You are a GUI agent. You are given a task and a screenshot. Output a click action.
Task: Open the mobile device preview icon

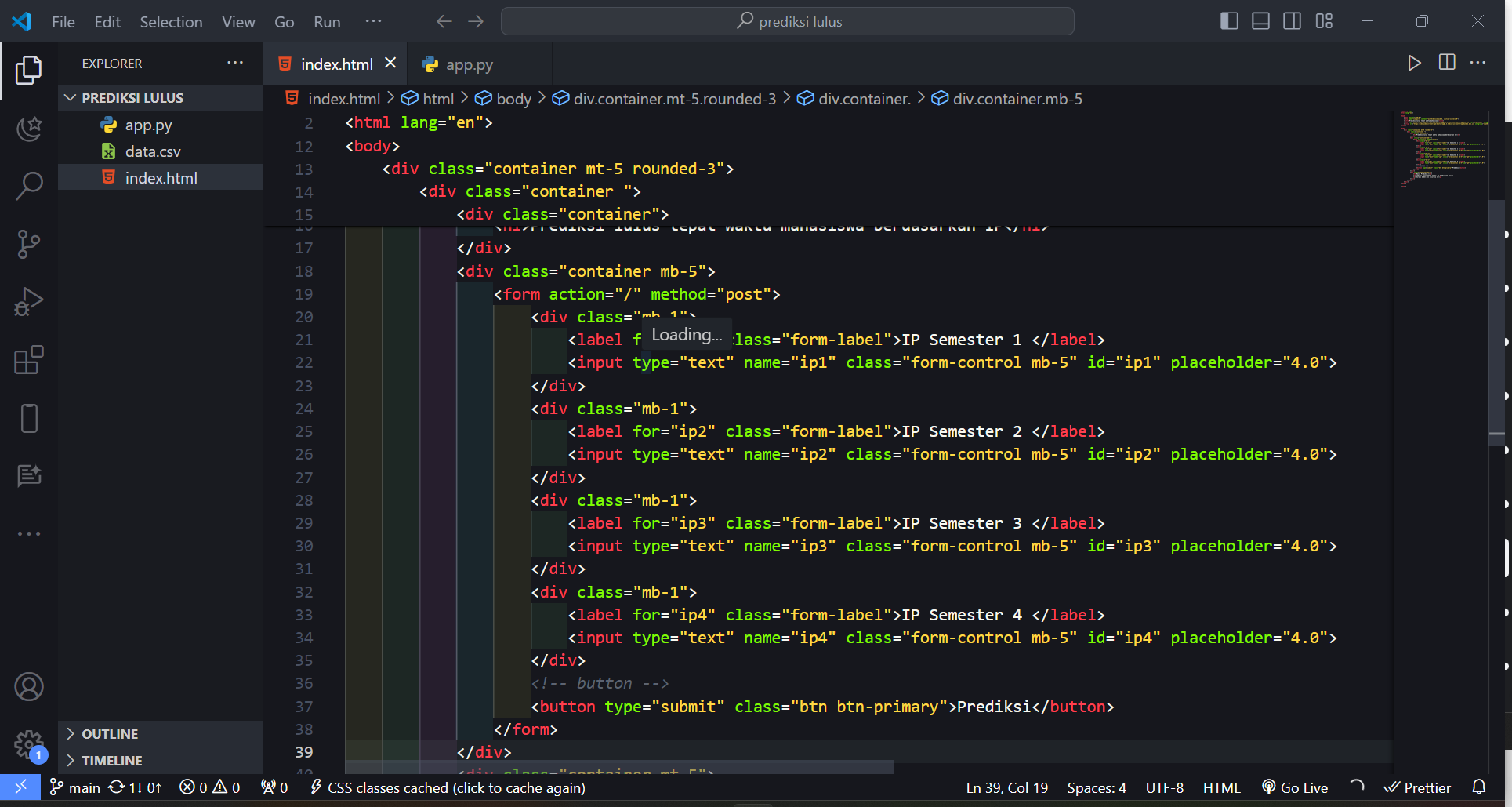click(29, 418)
